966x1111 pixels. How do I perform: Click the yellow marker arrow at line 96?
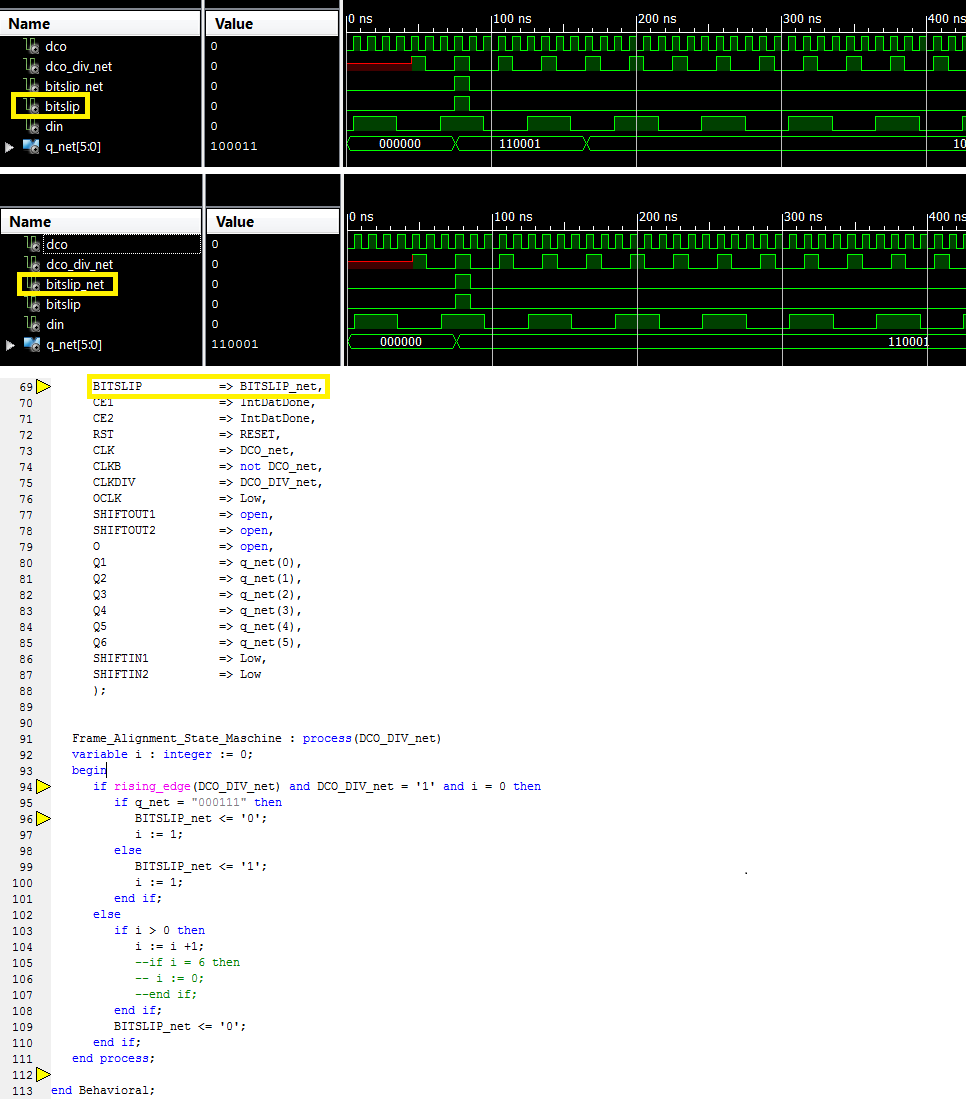(x=43, y=818)
